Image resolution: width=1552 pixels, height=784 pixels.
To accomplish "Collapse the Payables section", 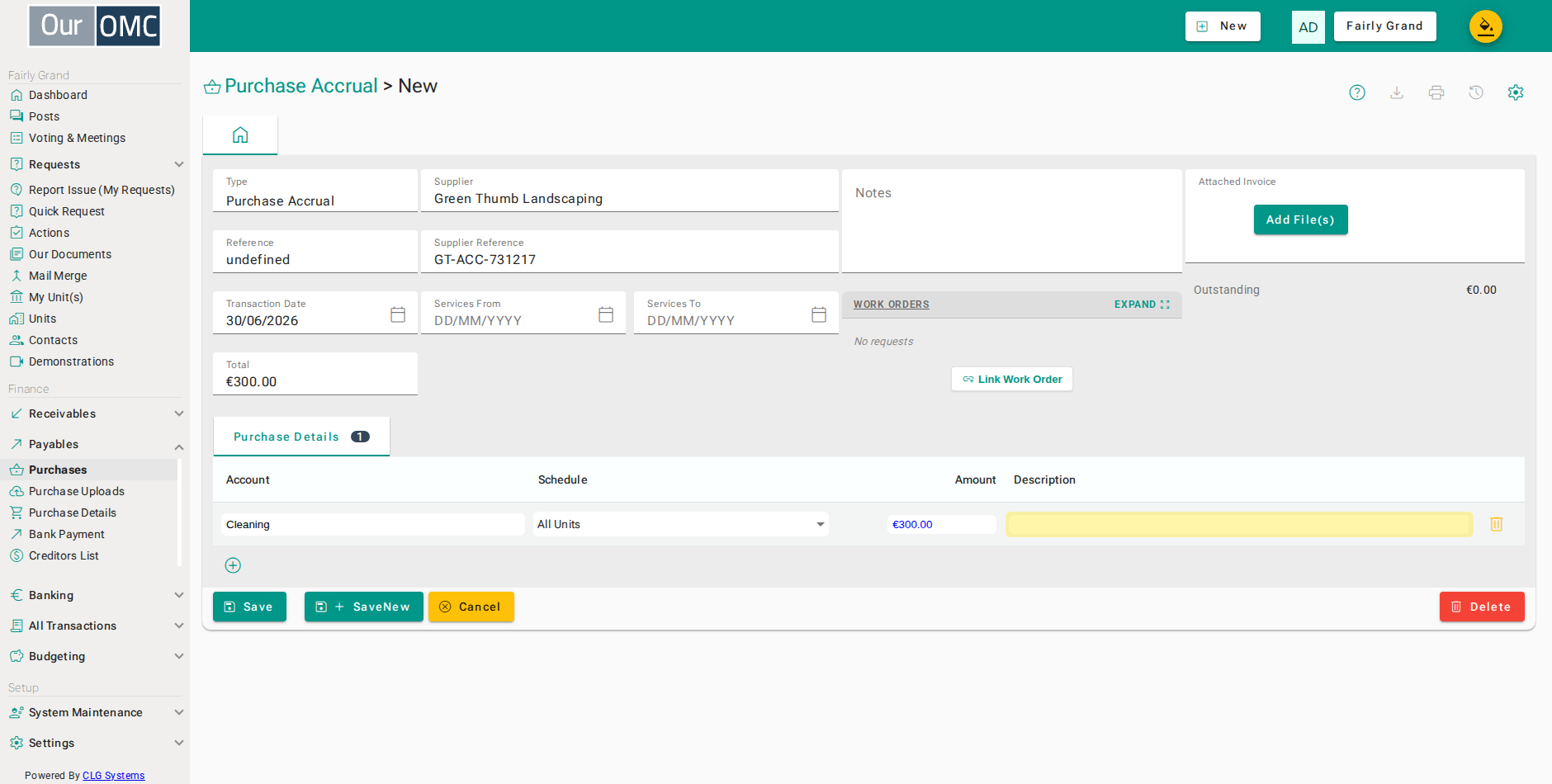I will [96, 444].
